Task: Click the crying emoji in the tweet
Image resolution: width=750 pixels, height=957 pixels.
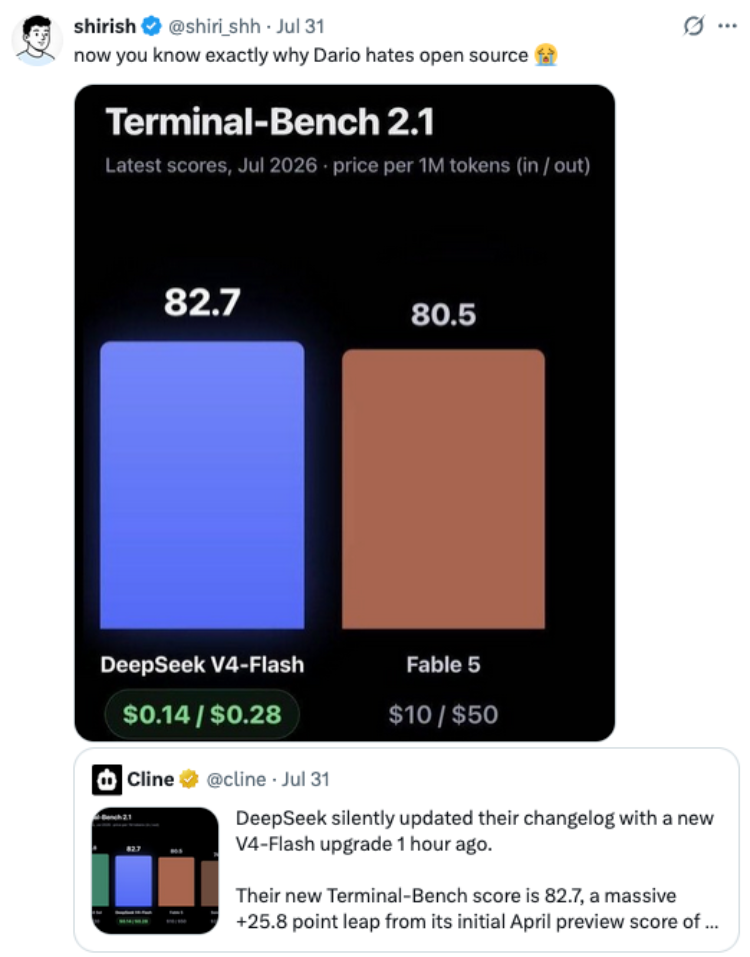Action: [546, 55]
